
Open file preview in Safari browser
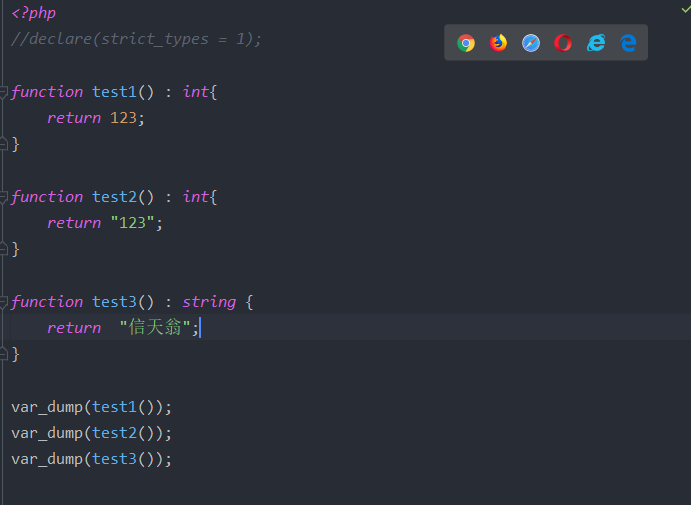click(531, 43)
